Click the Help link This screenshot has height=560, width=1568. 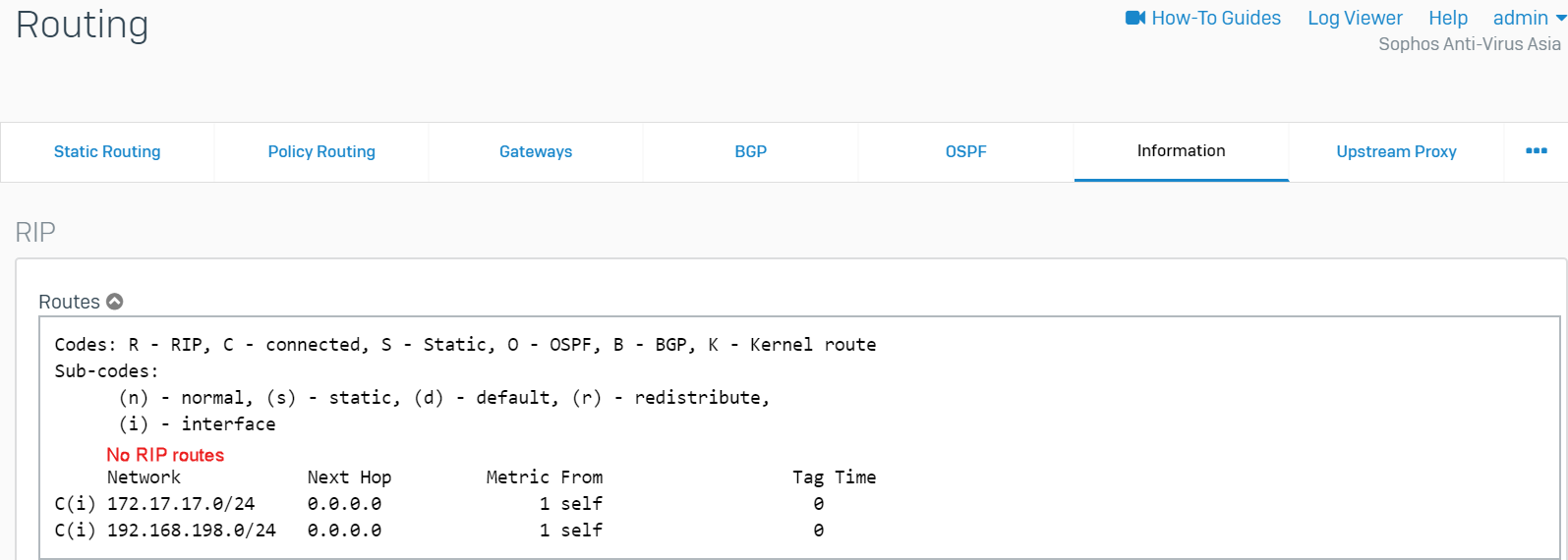(x=1447, y=18)
